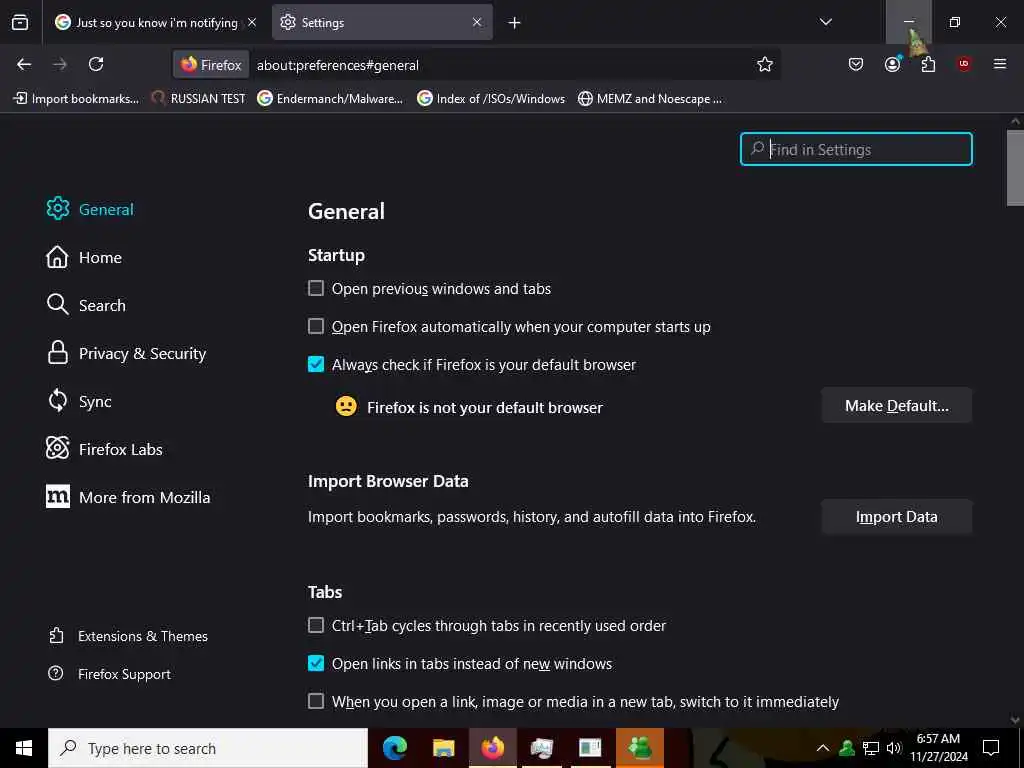Click the Import Data button
The width and height of the screenshot is (1024, 768).
click(x=897, y=517)
